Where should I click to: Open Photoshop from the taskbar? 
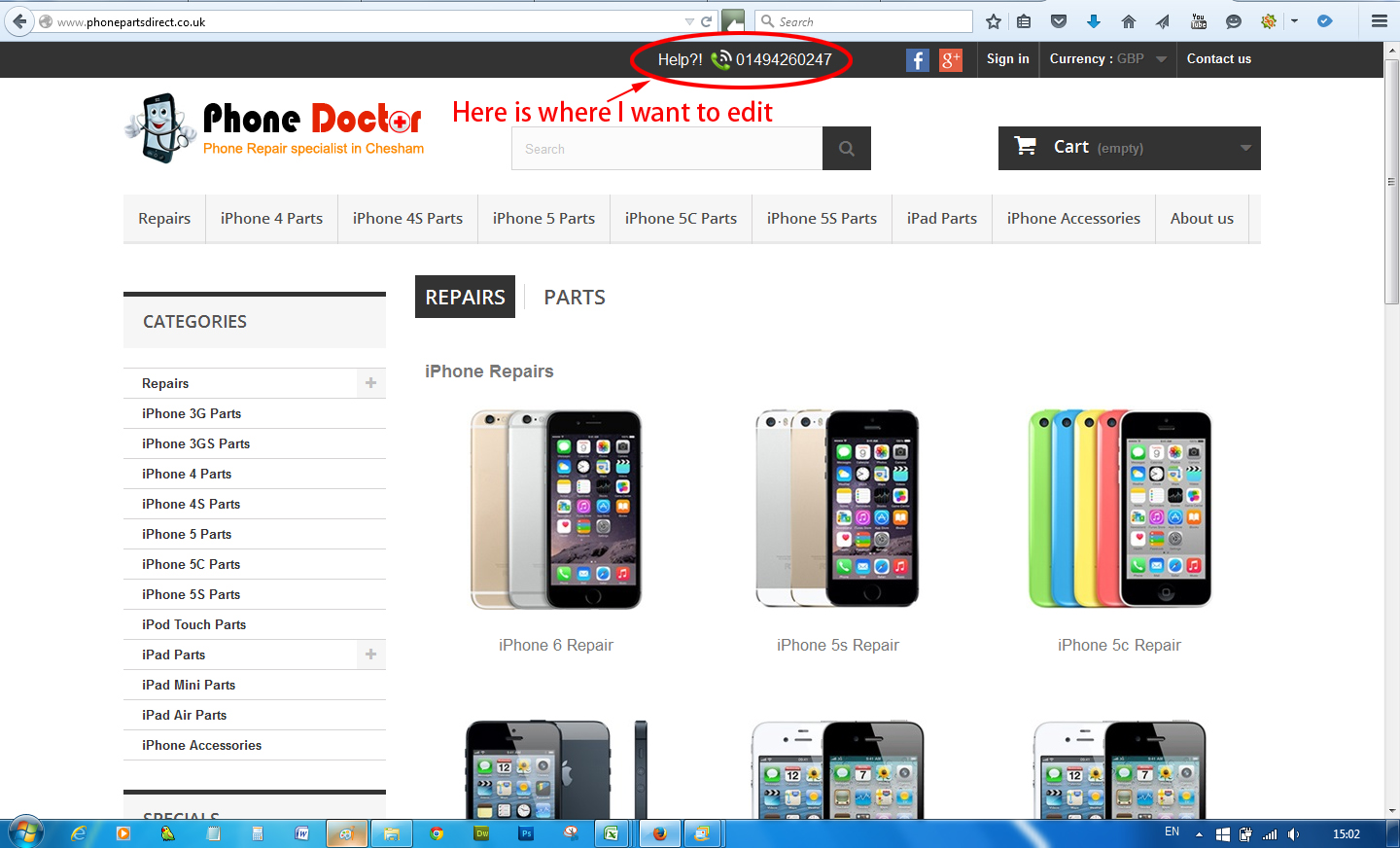pyautogui.click(x=526, y=833)
